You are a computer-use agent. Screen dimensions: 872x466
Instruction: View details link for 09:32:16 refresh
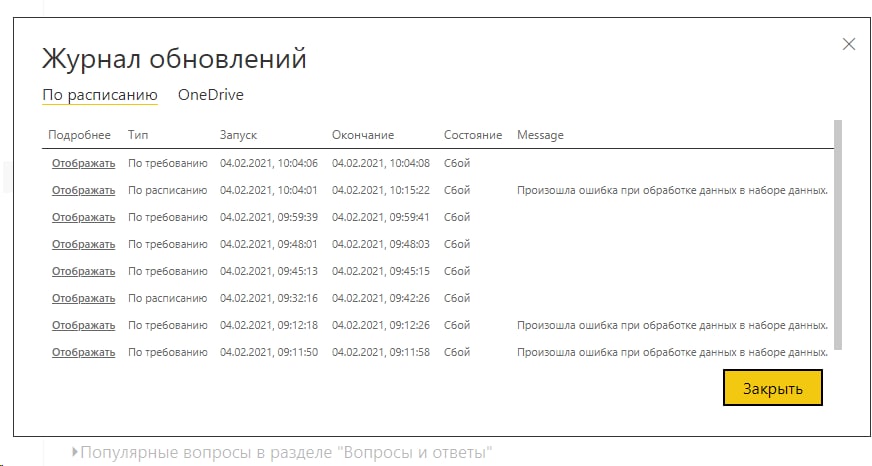click(x=83, y=298)
